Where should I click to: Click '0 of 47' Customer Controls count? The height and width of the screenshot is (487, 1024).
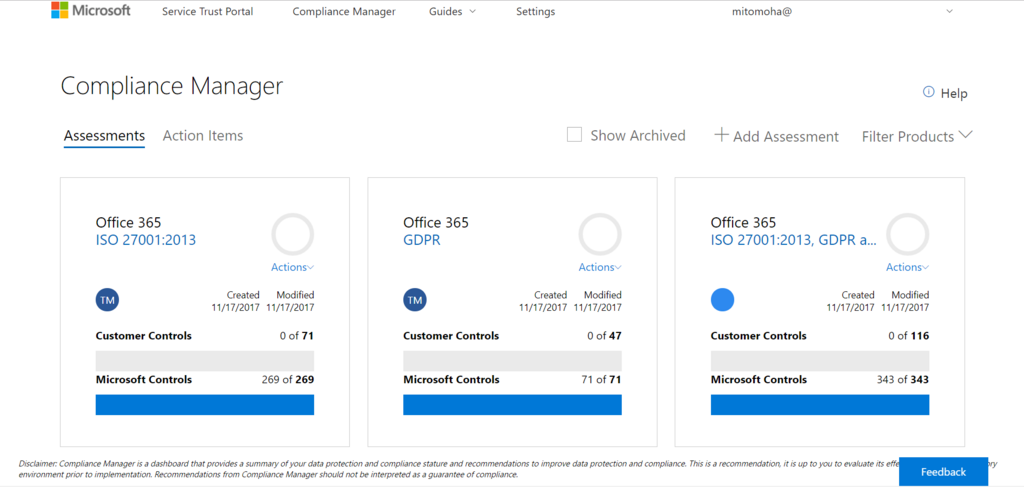[x=604, y=336]
